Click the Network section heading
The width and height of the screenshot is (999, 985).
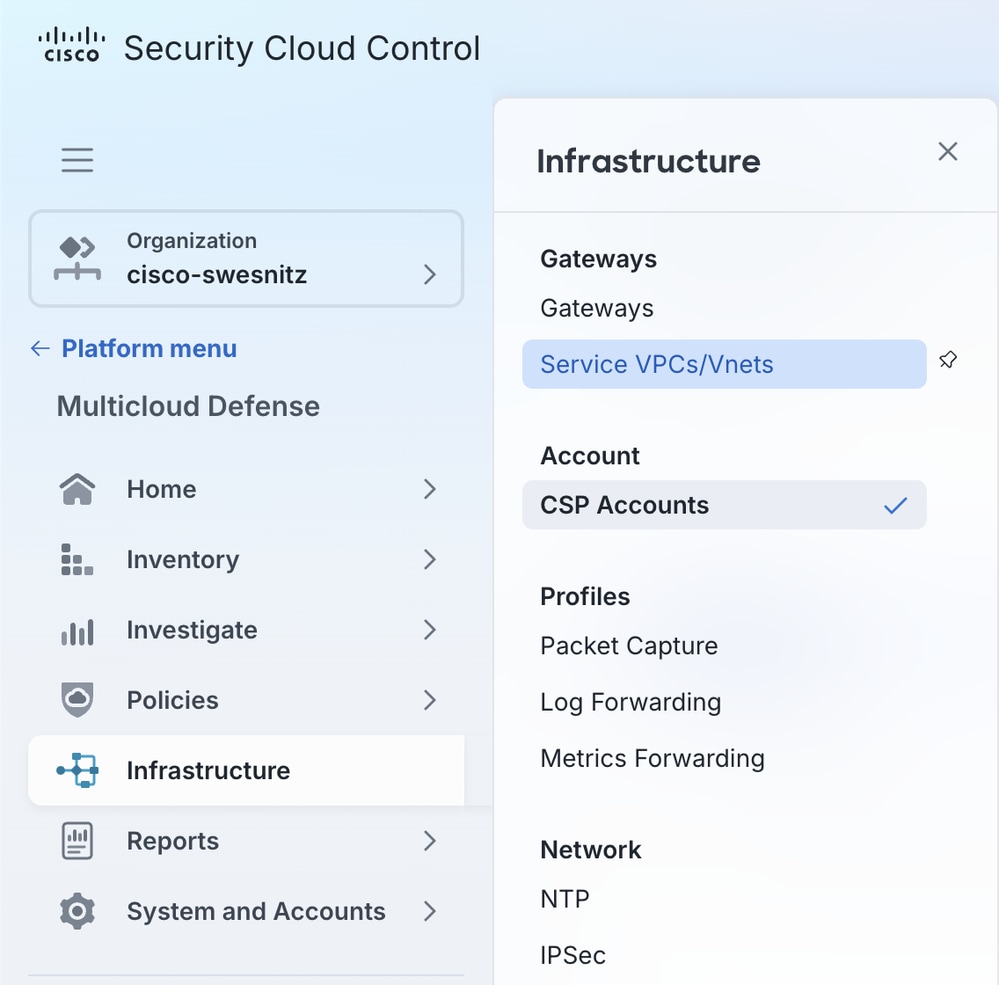(x=591, y=850)
